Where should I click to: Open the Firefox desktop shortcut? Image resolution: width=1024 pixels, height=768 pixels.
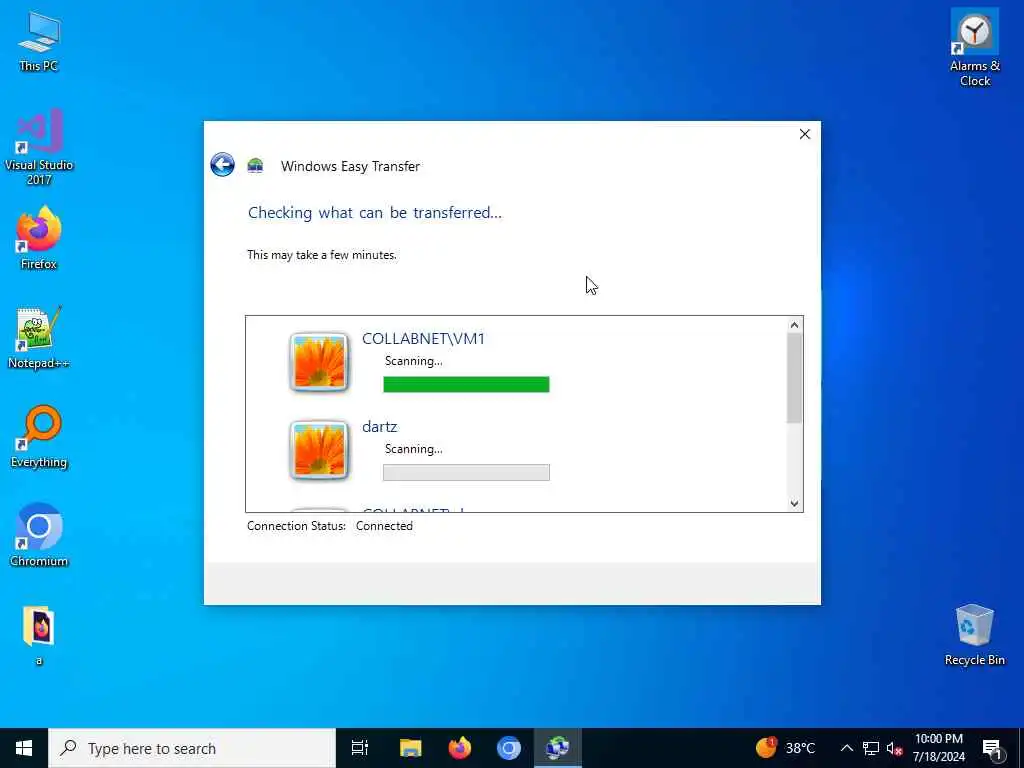[39, 238]
